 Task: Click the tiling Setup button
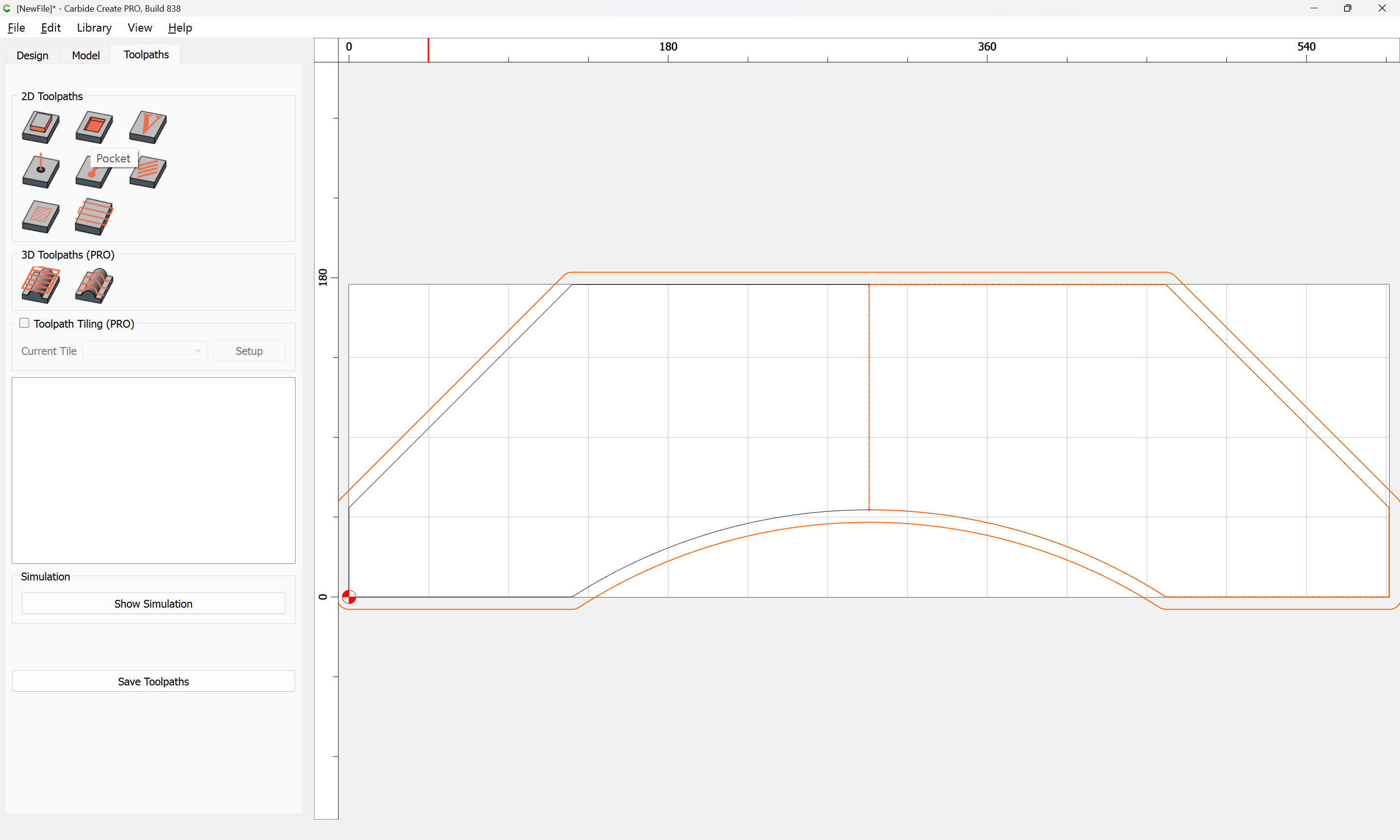click(x=249, y=351)
